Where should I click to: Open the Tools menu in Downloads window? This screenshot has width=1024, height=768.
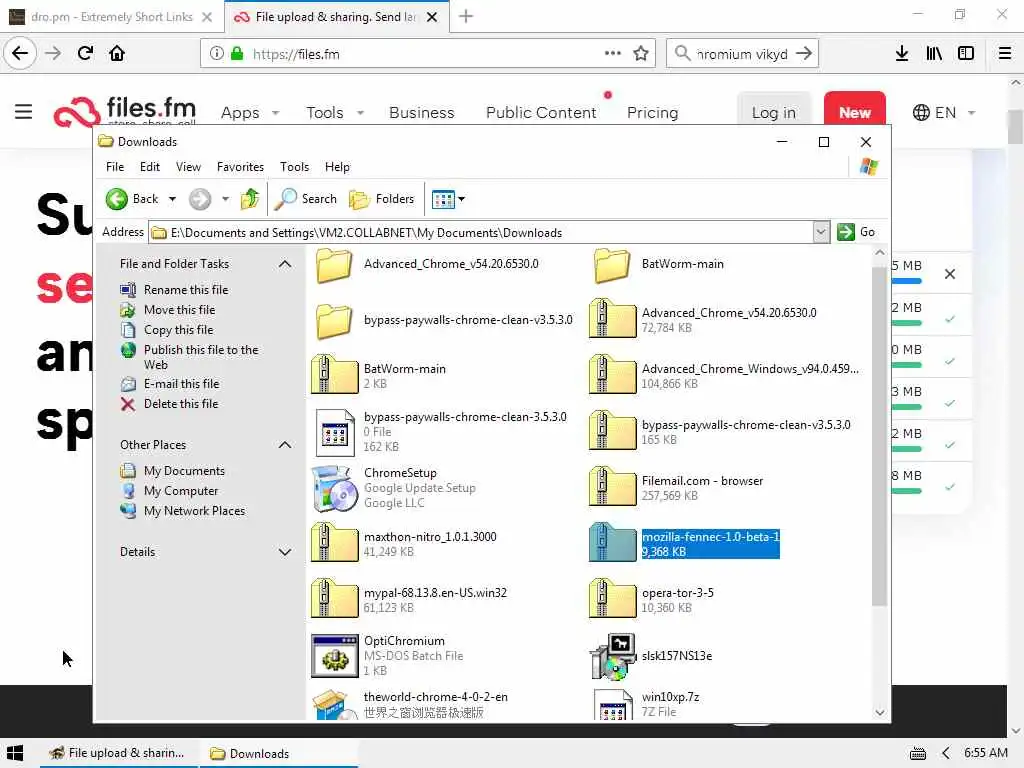point(295,167)
